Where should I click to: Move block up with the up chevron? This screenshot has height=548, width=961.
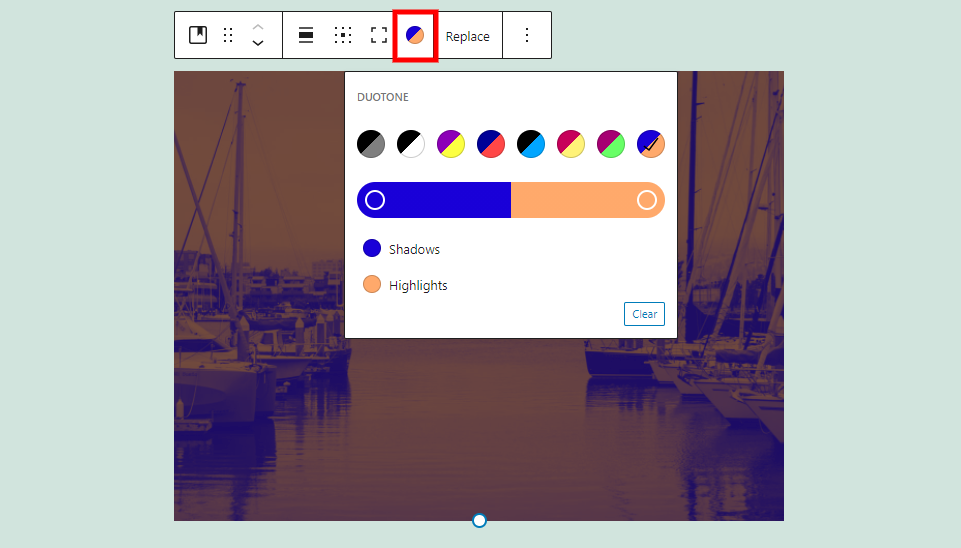point(258,26)
